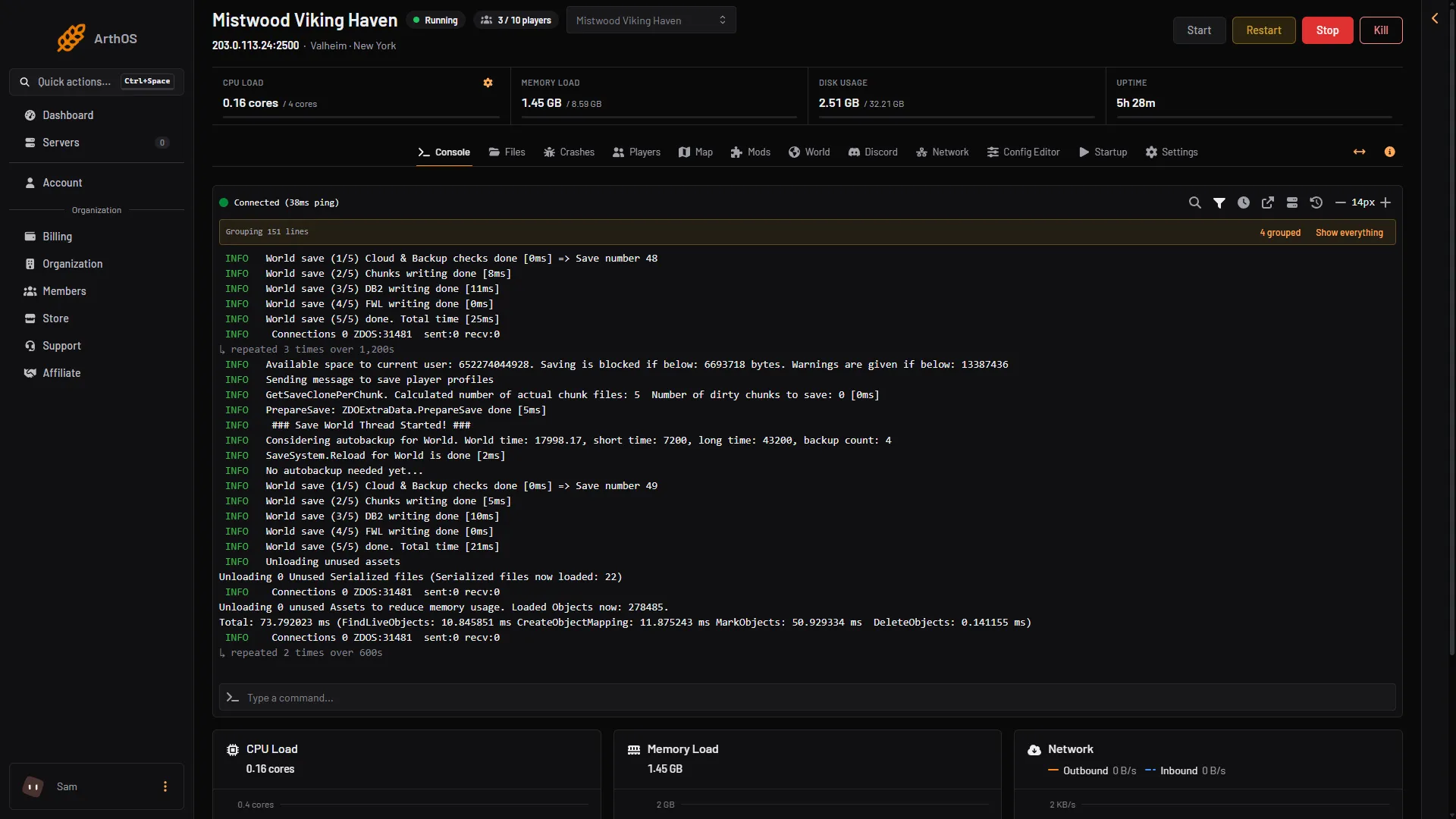Open Organization page in sidebar

[x=96, y=264]
